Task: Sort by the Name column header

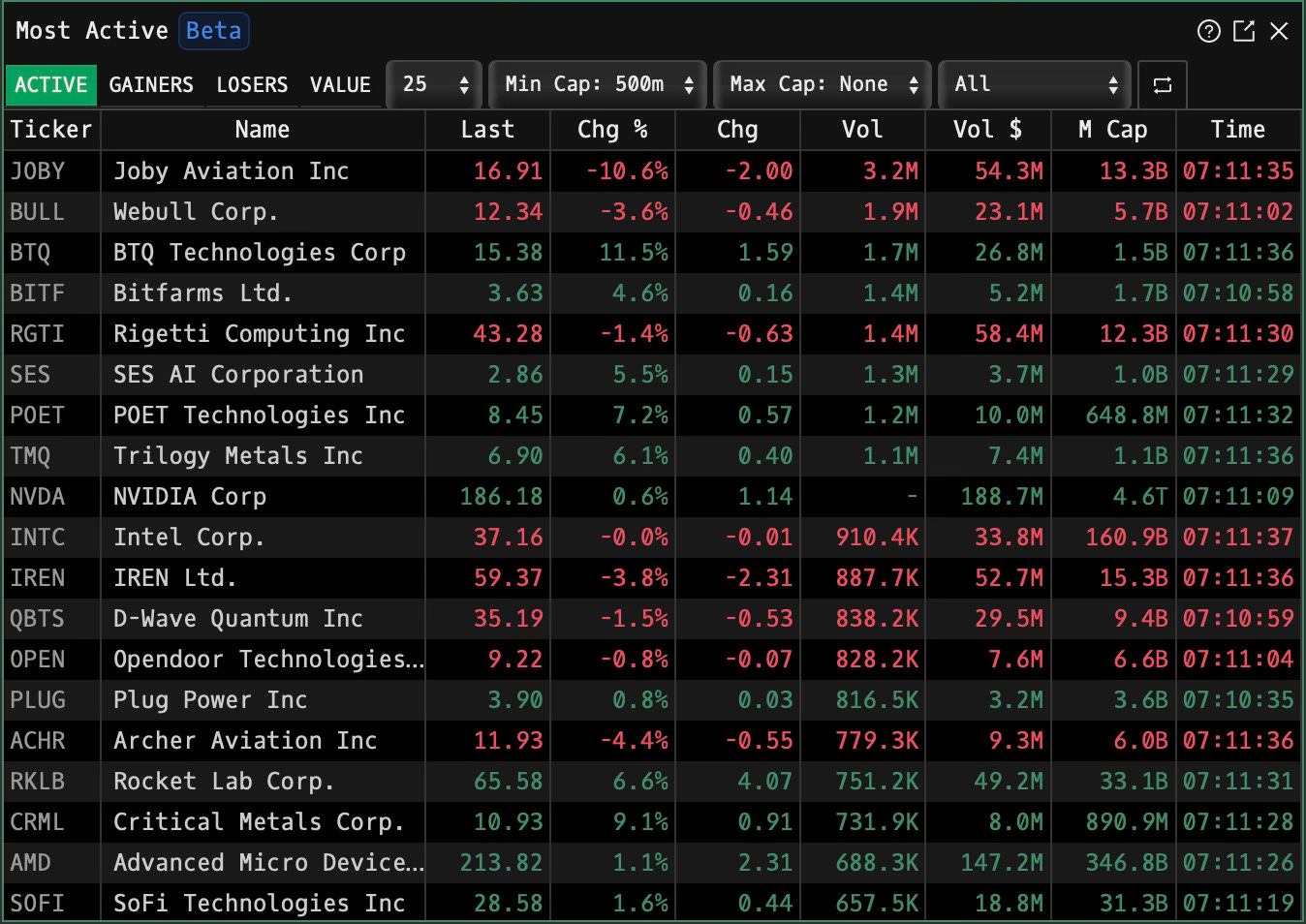Action: tap(263, 130)
